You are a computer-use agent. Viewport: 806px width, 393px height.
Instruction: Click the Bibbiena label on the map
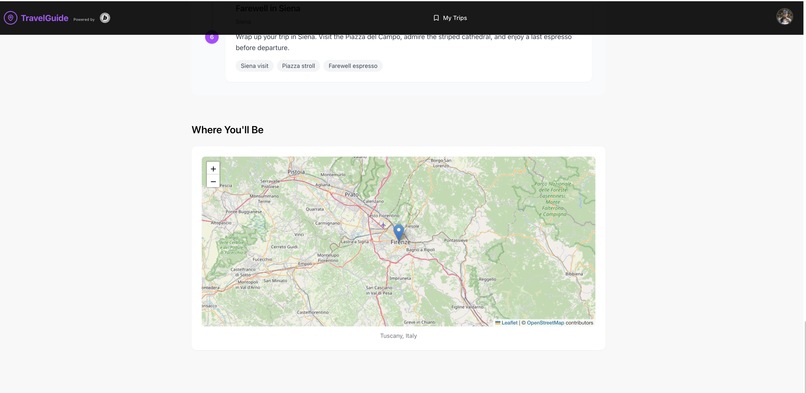click(574, 274)
